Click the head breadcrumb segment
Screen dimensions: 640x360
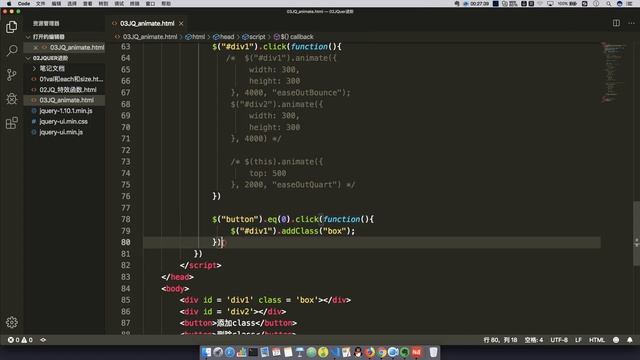coord(224,37)
